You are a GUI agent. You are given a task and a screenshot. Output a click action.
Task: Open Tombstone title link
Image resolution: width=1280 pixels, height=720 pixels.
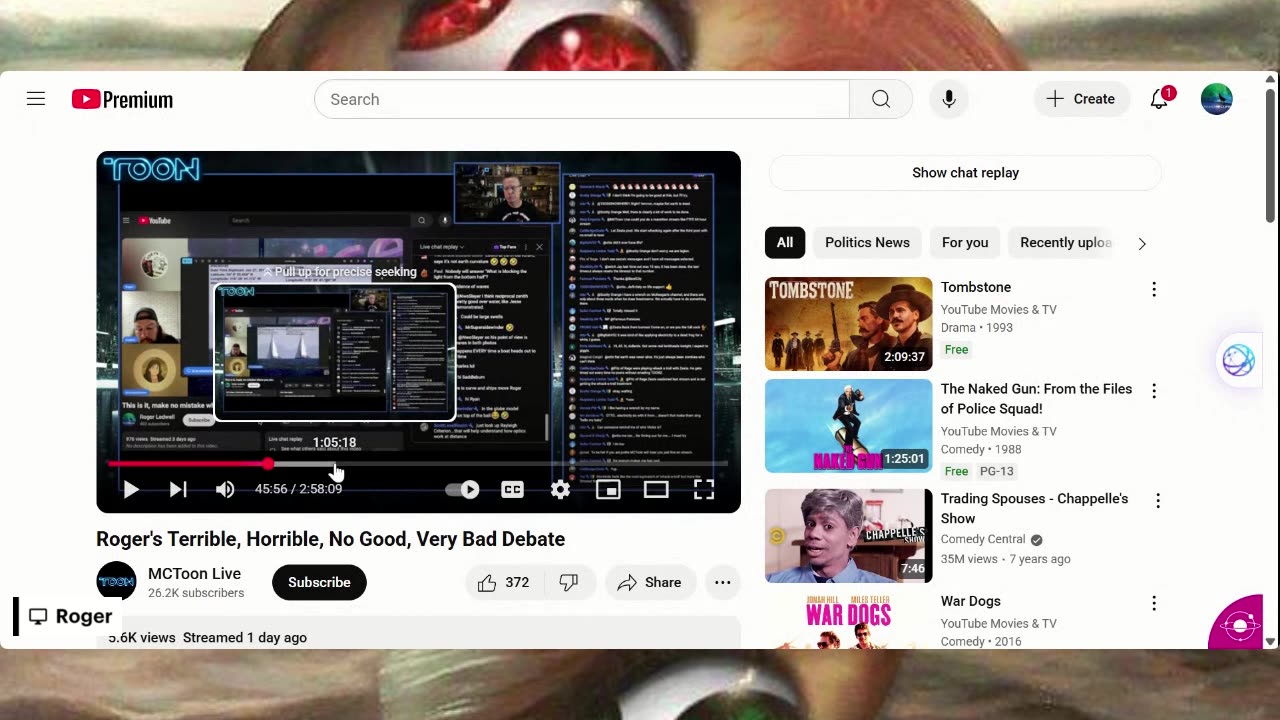(x=976, y=287)
